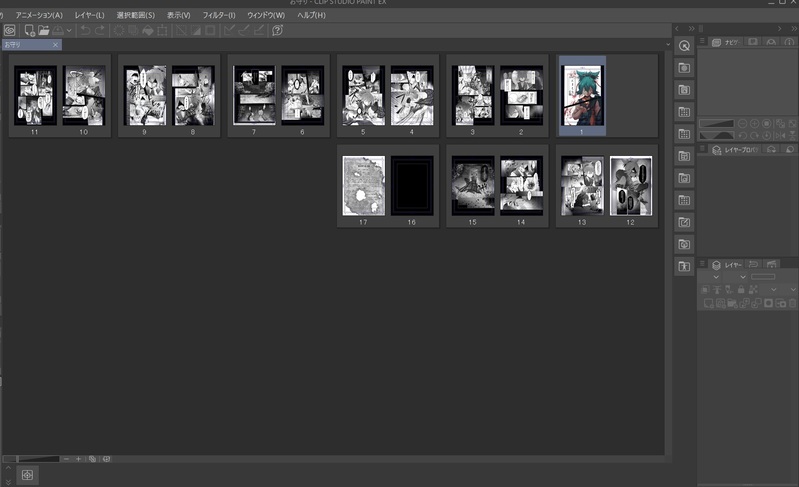The width and height of the screenshot is (799, 487).
Task: Open the レイヤー(L) menu
Action: [x=90, y=15]
